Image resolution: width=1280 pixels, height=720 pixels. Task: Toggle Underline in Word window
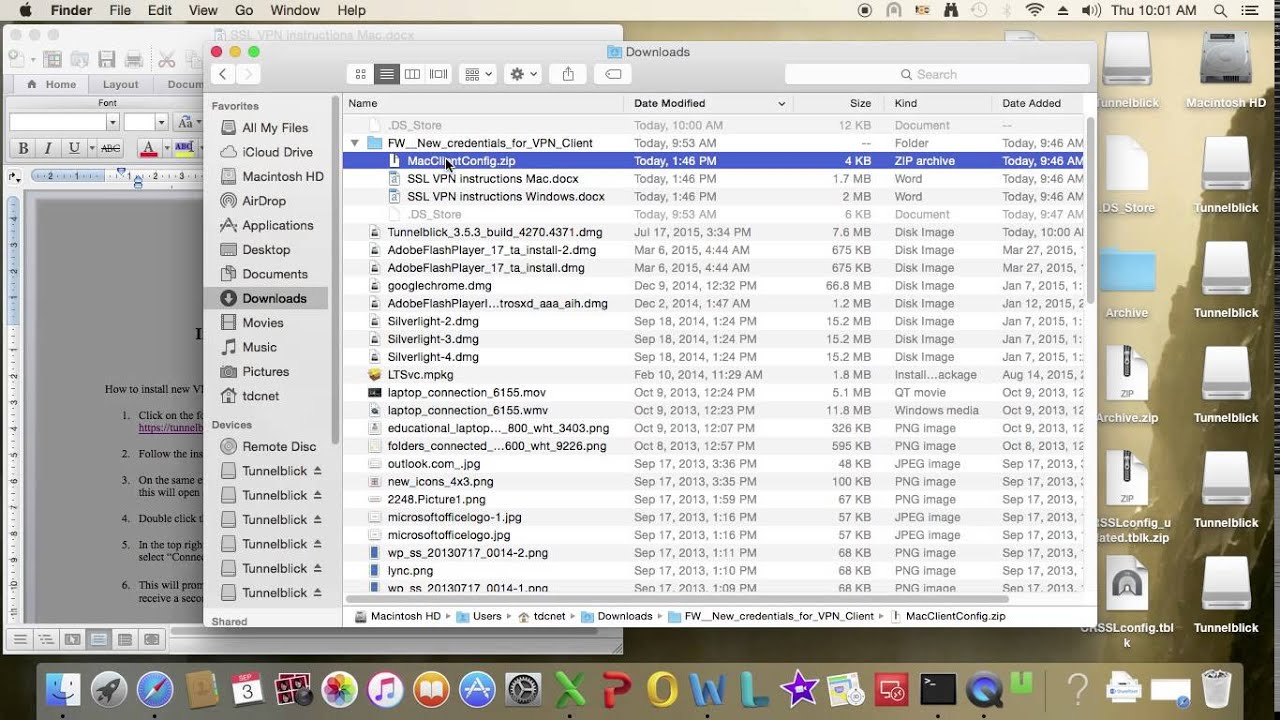[74, 148]
